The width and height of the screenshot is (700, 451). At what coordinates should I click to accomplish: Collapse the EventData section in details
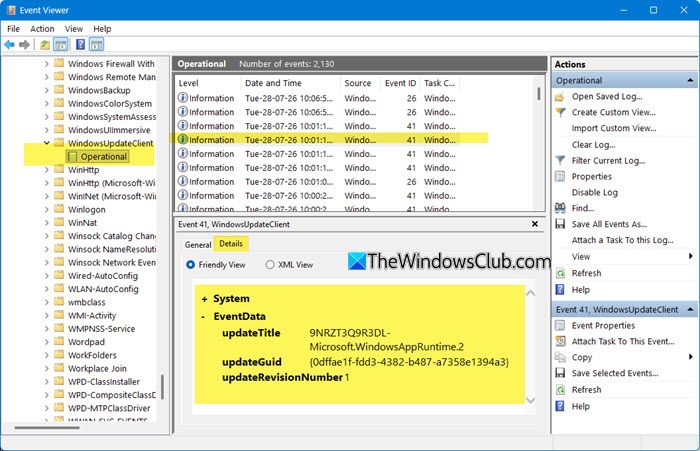coord(204,317)
